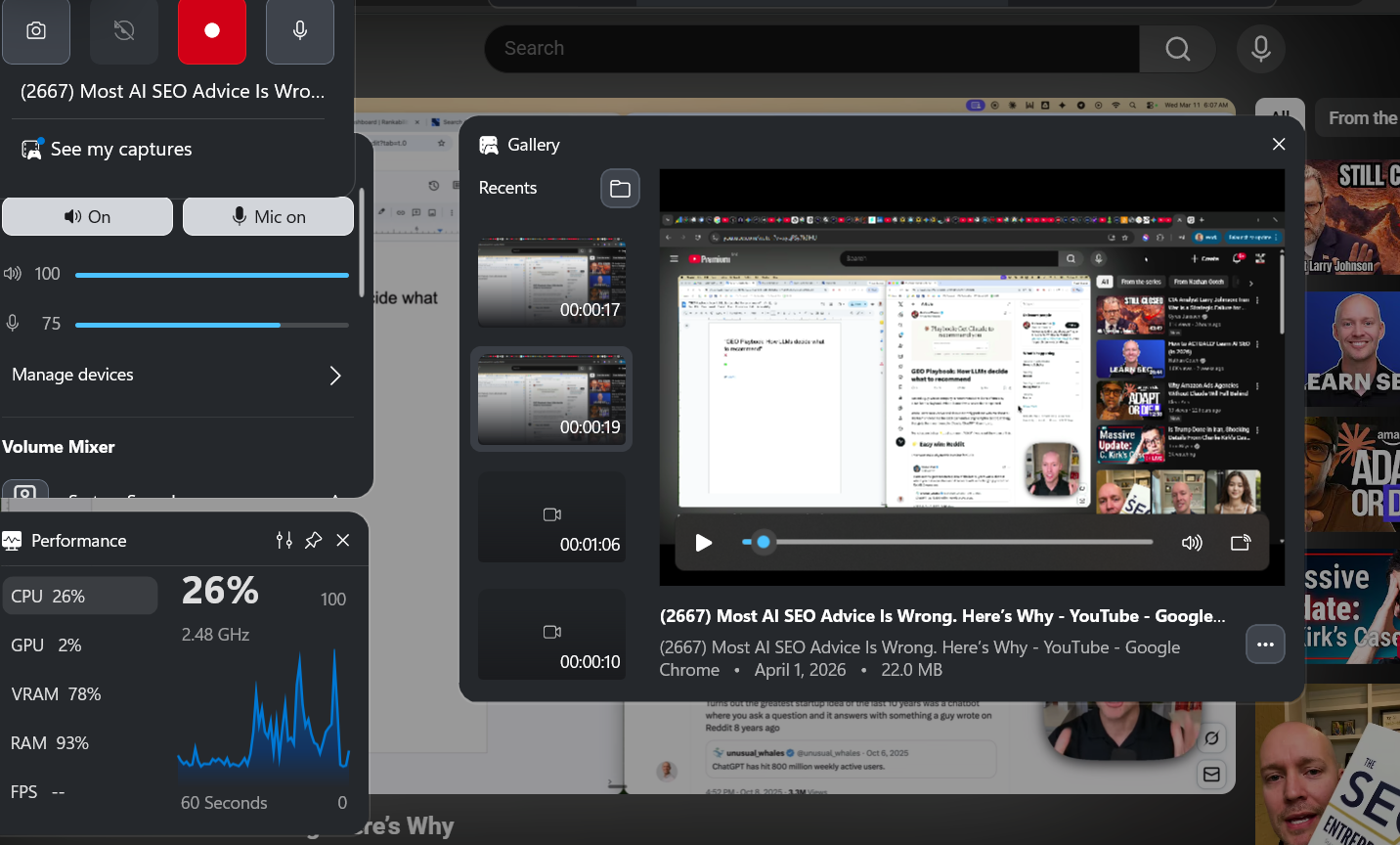
Task: Open Performance widget options with the sliders icon
Action: click(284, 540)
